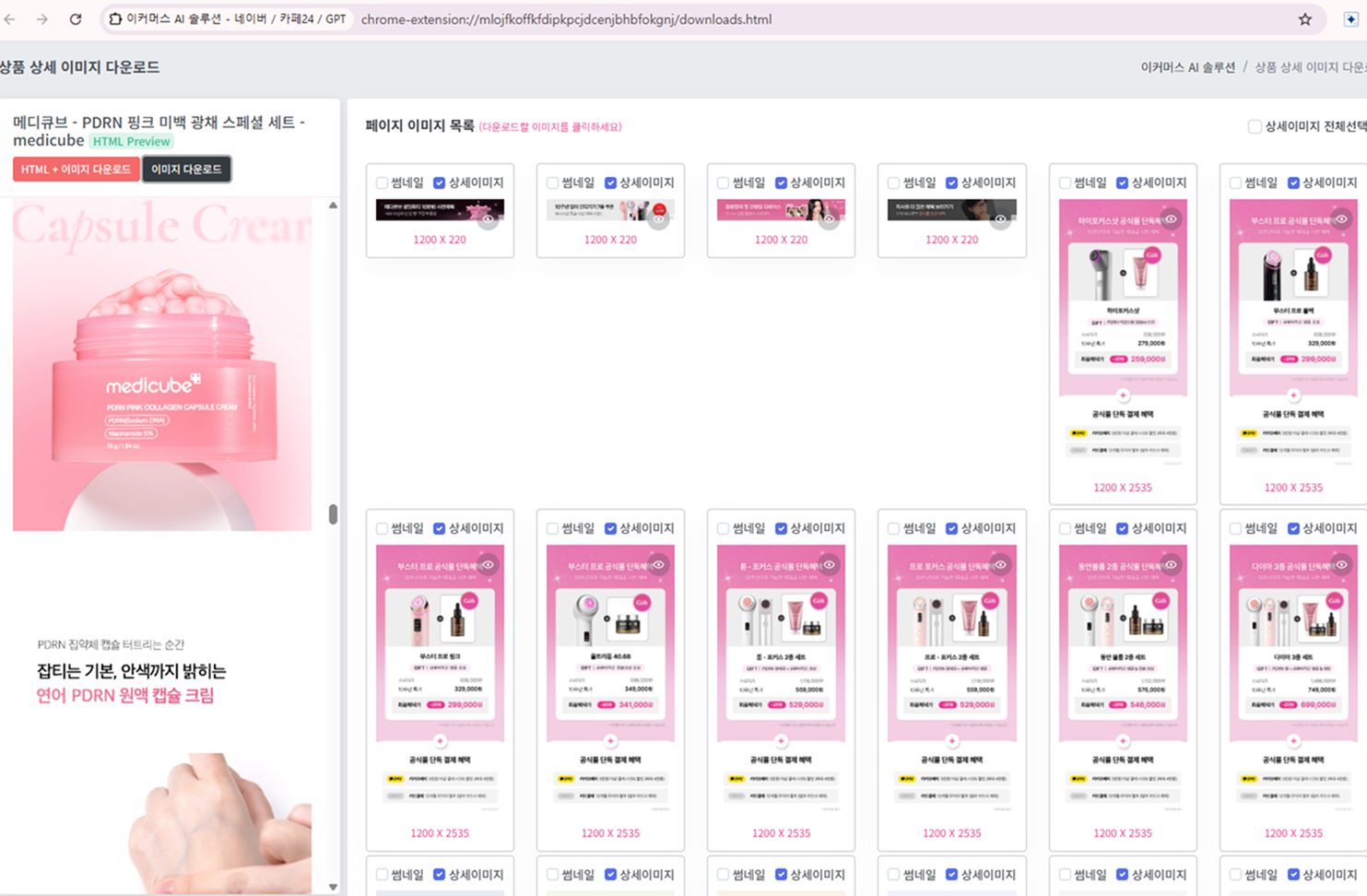Select the 프로-포커스 2종 세트 image thumbnail
The width and height of the screenshot is (1367, 896).
951,681
